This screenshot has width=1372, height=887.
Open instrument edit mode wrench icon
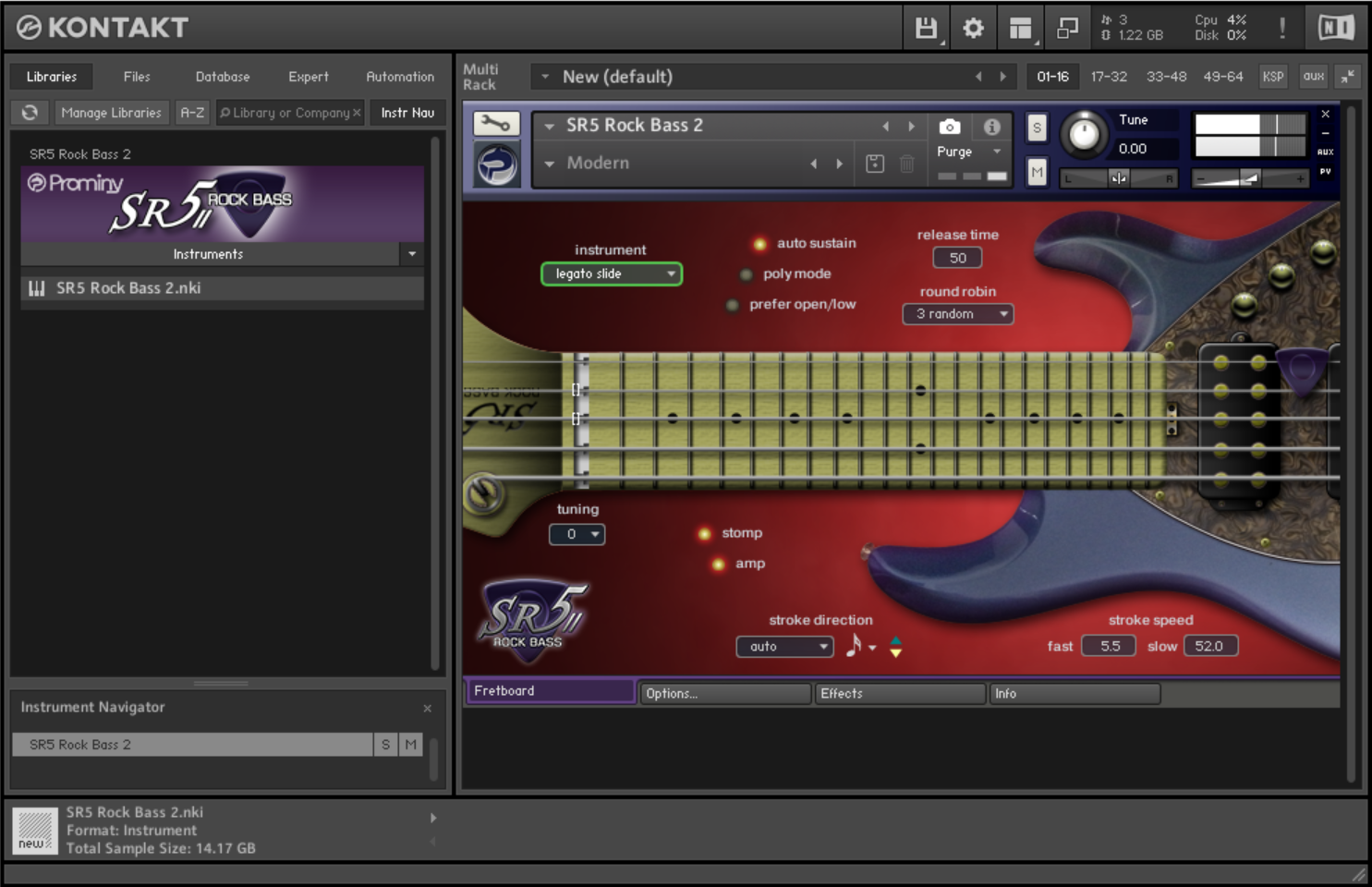pyautogui.click(x=496, y=123)
